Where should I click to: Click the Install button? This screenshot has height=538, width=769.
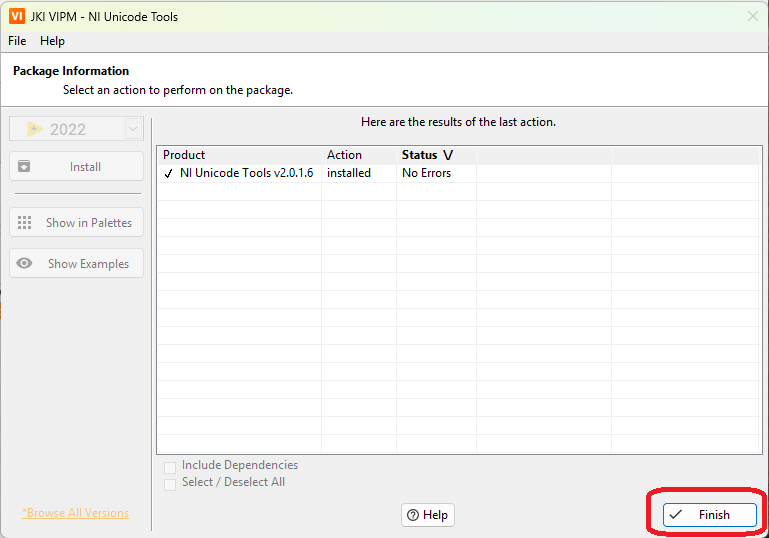pos(77,166)
